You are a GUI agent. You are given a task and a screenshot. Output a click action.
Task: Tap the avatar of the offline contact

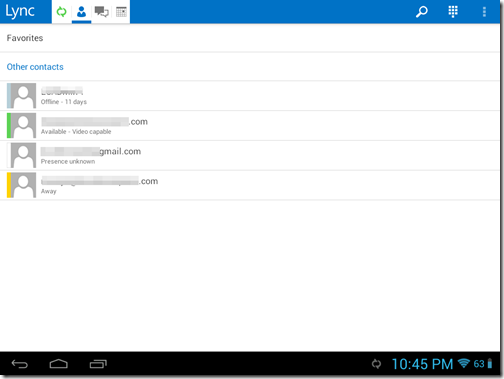22,96
